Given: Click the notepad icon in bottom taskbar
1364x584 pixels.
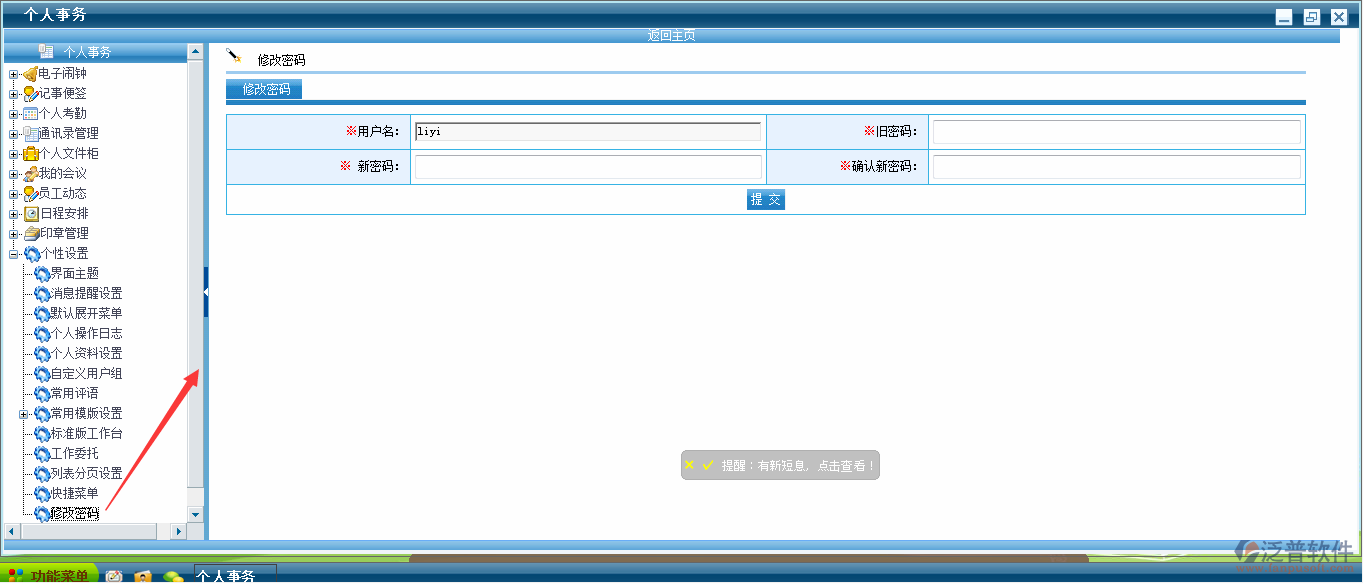Looking at the screenshot, I should click(x=114, y=576).
